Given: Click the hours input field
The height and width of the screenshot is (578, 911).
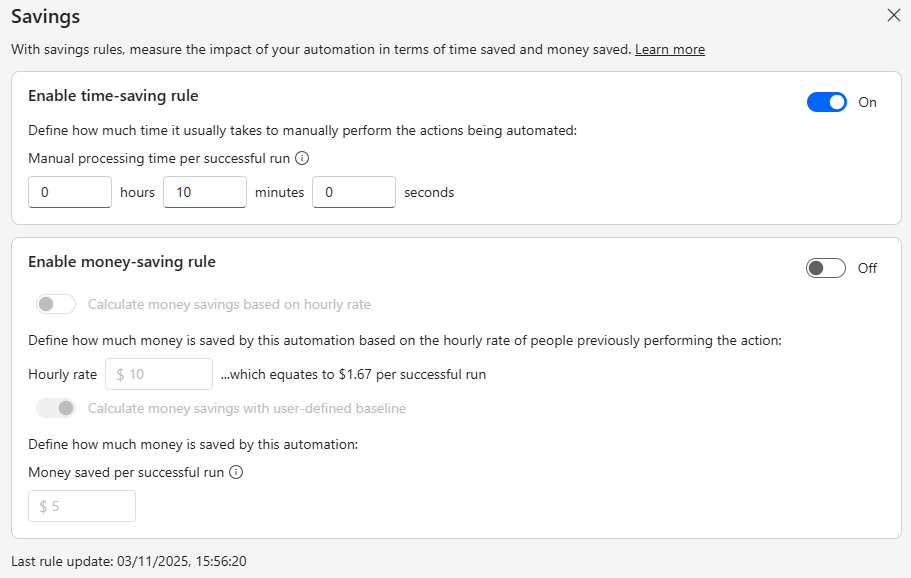Looking at the screenshot, I should click(69, 192).
